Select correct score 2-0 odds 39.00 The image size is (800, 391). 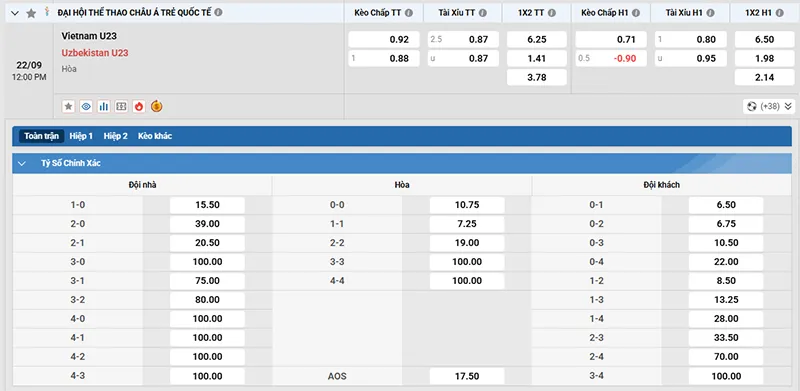click(207, 224)
